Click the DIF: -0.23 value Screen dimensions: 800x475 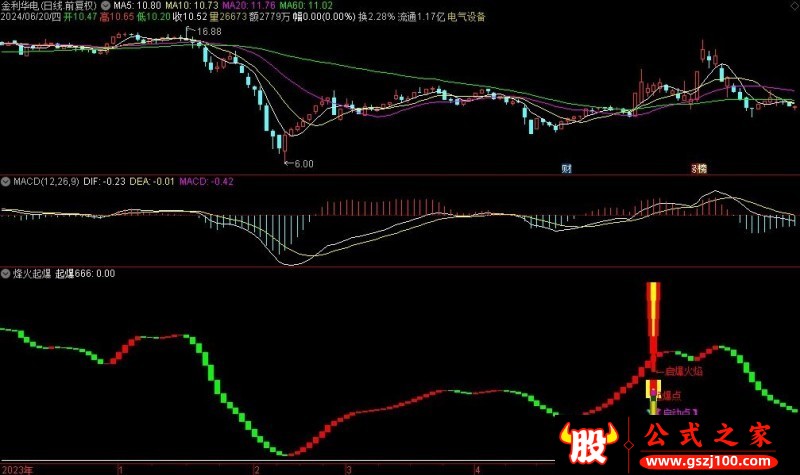104,181
